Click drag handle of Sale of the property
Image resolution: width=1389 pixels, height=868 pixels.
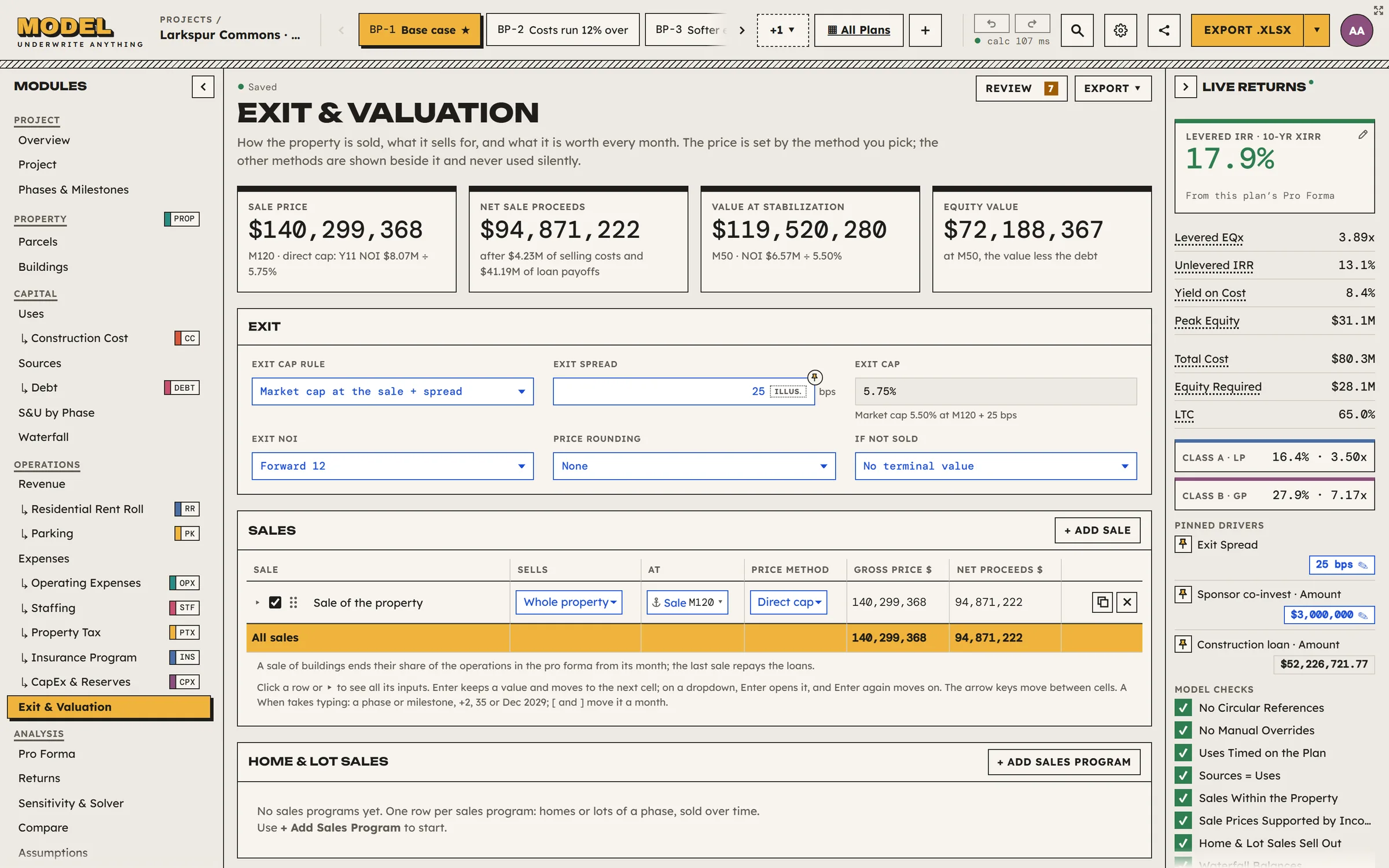click(x=293, y=602)
